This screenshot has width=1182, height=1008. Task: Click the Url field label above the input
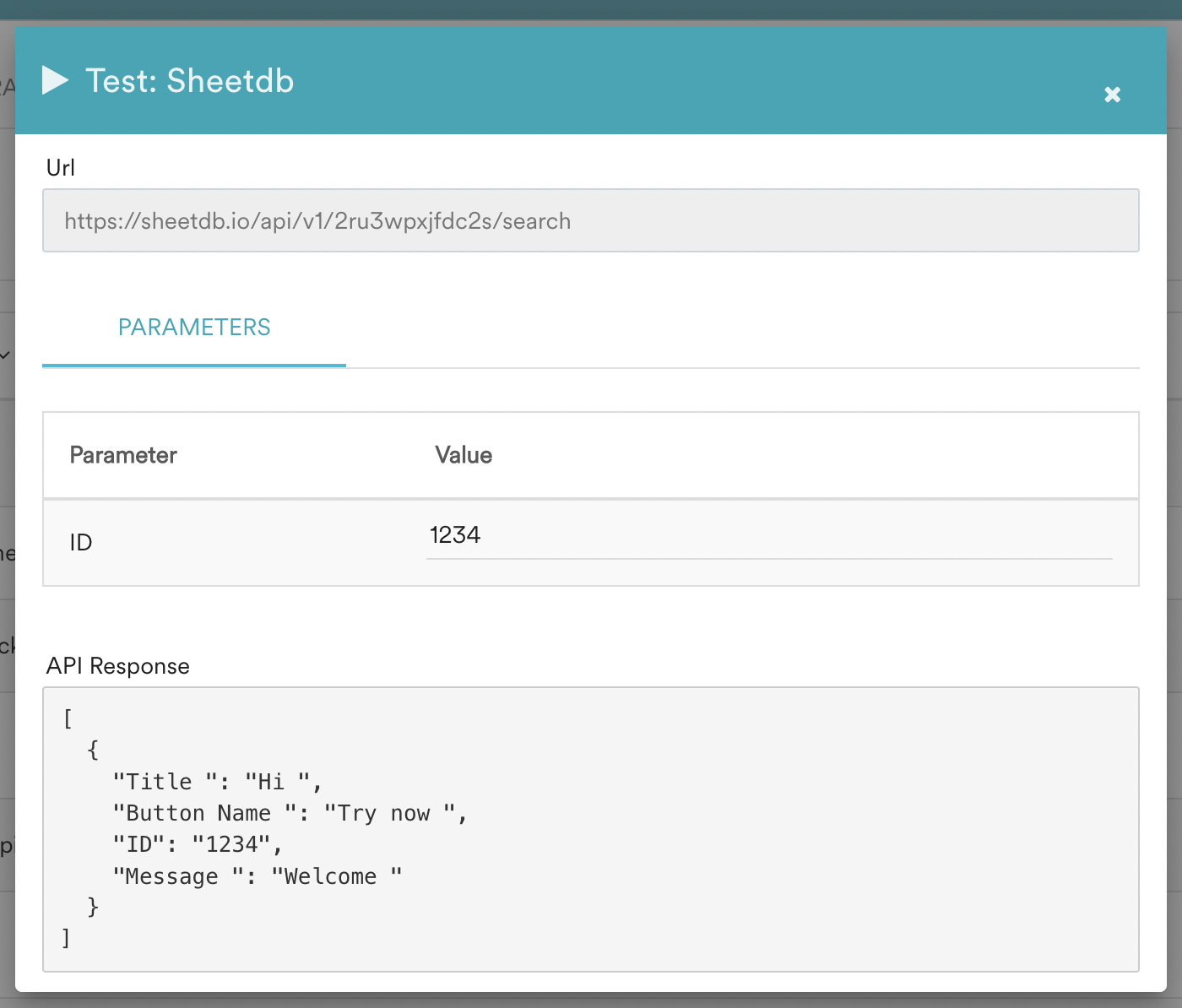[x=61, y=167]
